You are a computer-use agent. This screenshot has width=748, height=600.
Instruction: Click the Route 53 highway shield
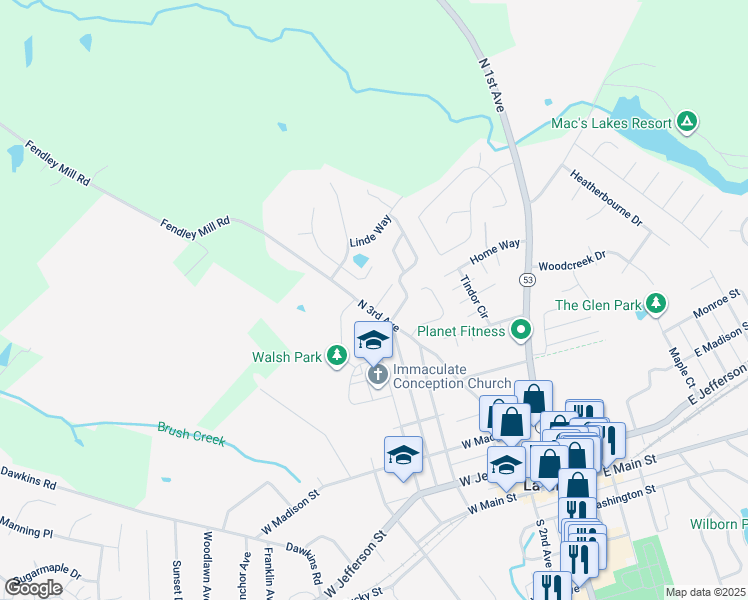coord(528,279)
